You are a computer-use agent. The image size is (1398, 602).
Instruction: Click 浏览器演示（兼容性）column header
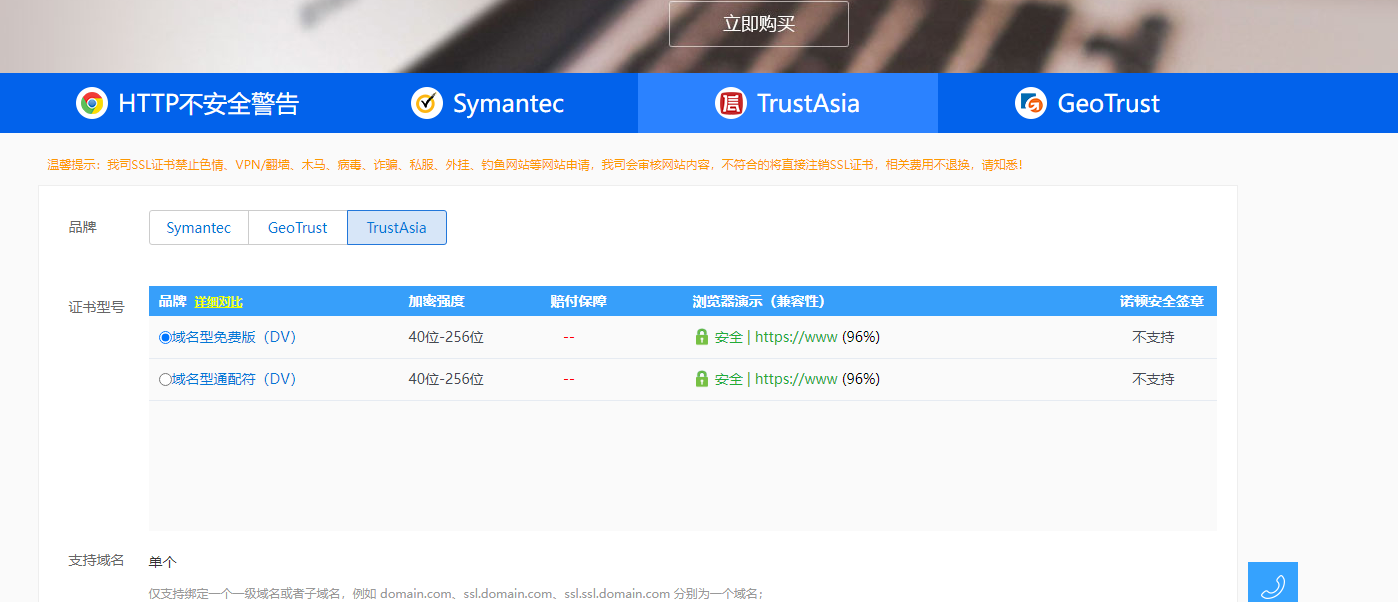759,301
